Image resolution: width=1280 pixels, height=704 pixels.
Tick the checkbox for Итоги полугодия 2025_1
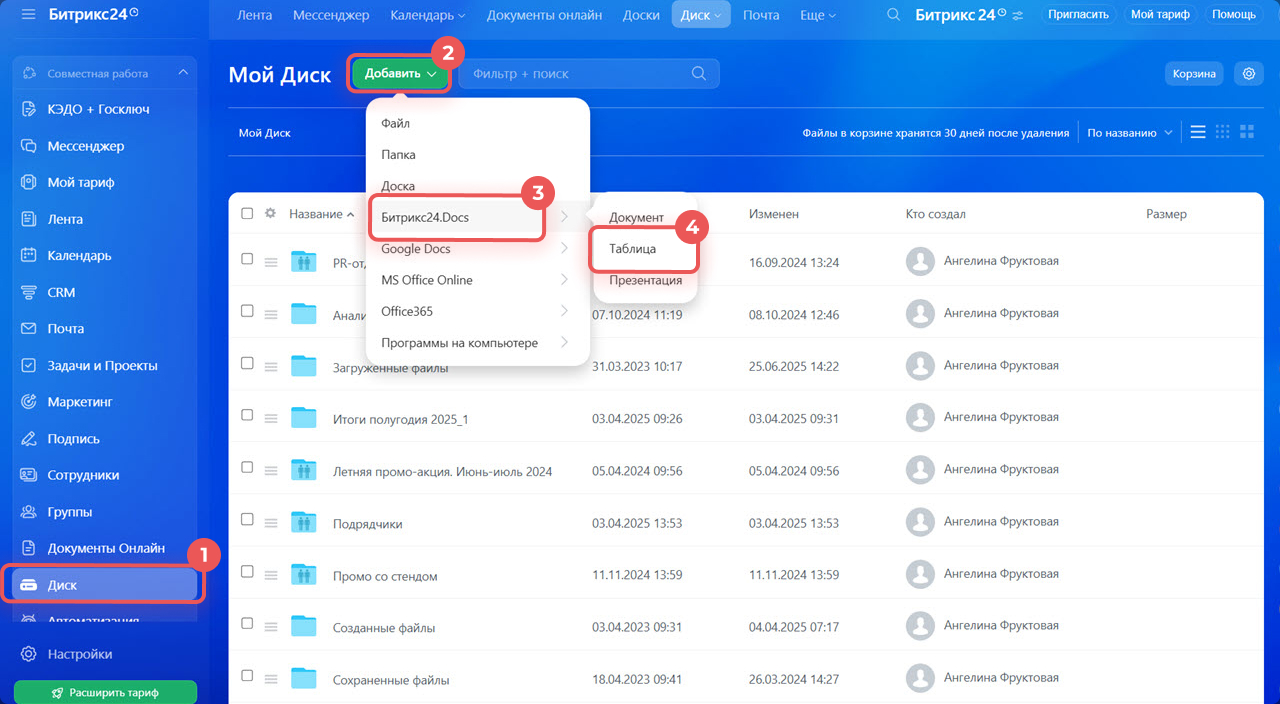click(248, 415)
